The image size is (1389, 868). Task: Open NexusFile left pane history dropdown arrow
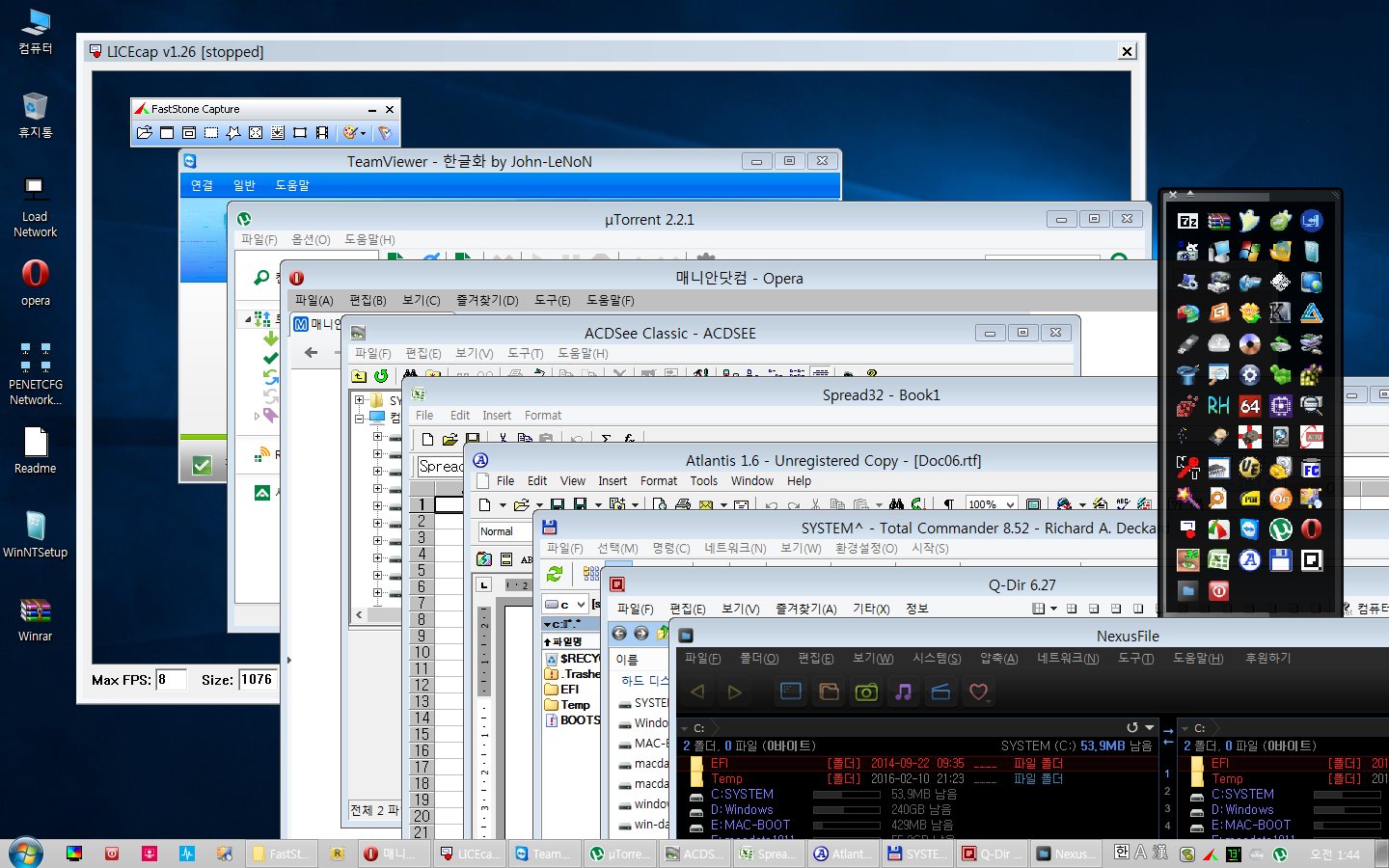(x=1149, y=727)
